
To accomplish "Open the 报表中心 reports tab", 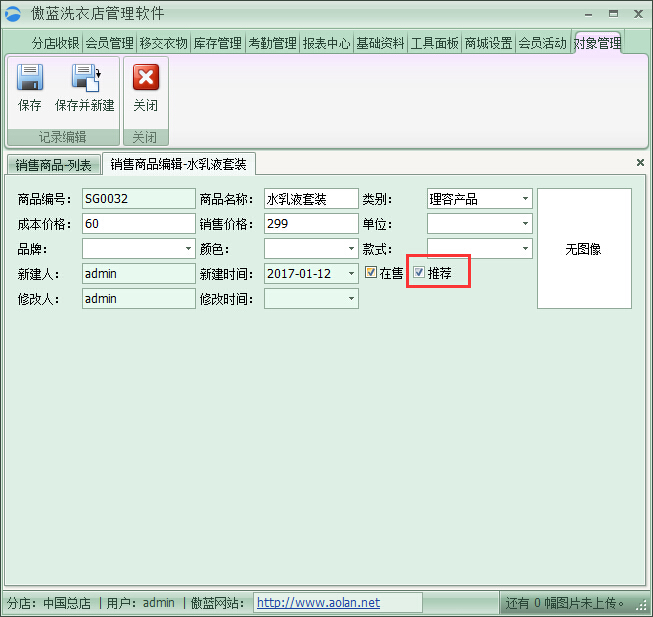I will 326,43.
